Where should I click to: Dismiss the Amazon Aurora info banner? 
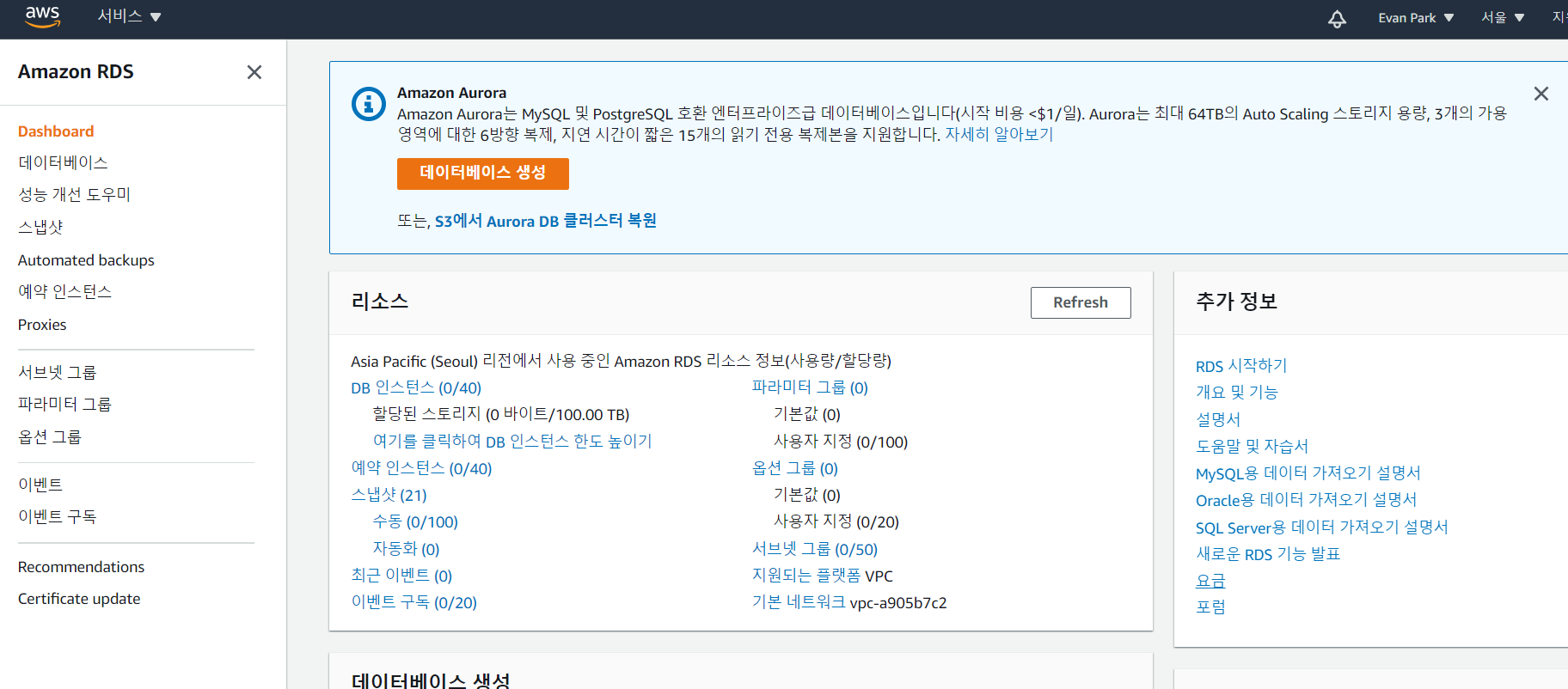tap(1541, 94)
